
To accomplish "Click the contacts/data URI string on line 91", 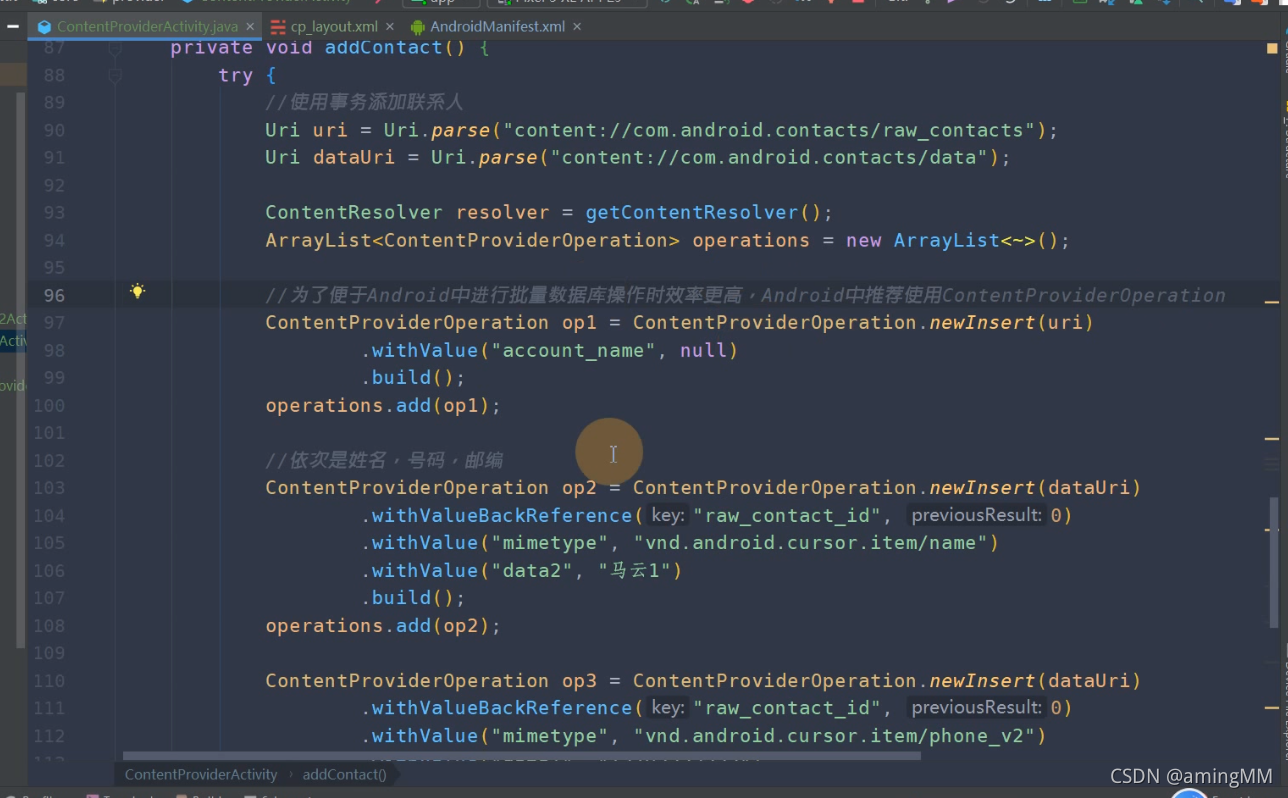I will pos(770,157).
